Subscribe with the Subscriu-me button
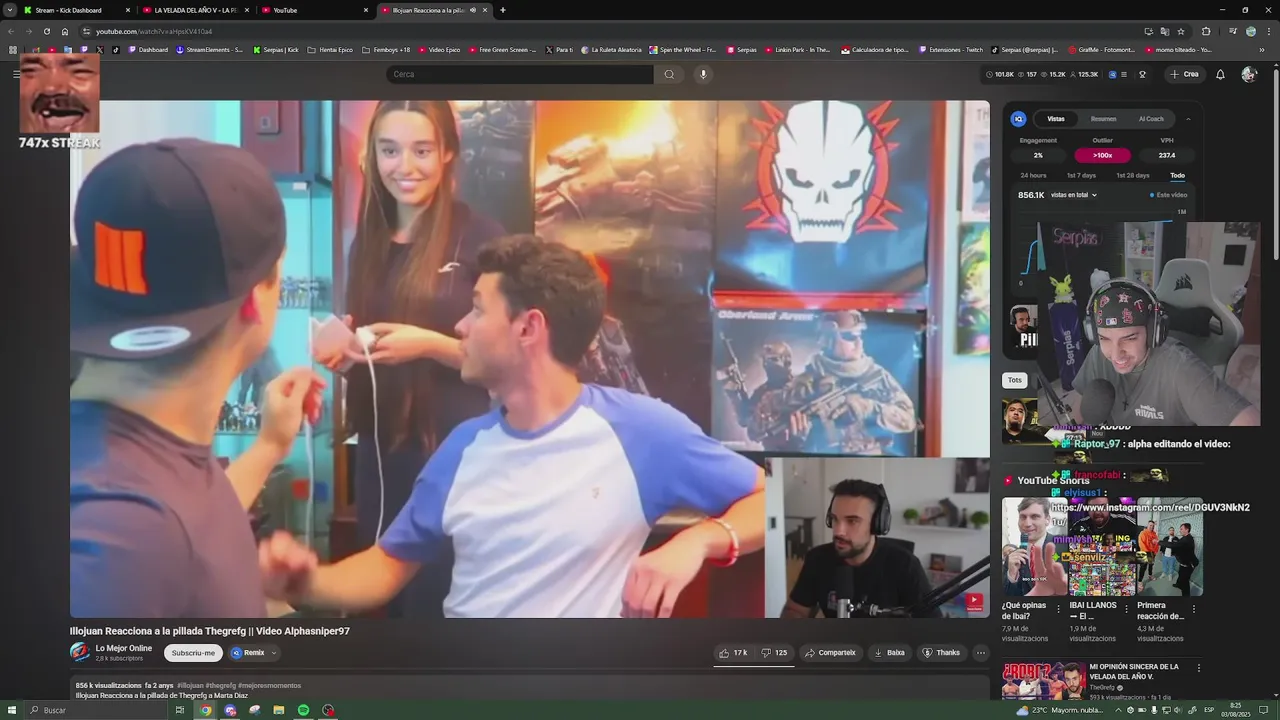The height and width of the screenshot is (720, 1280). point(193,653)
